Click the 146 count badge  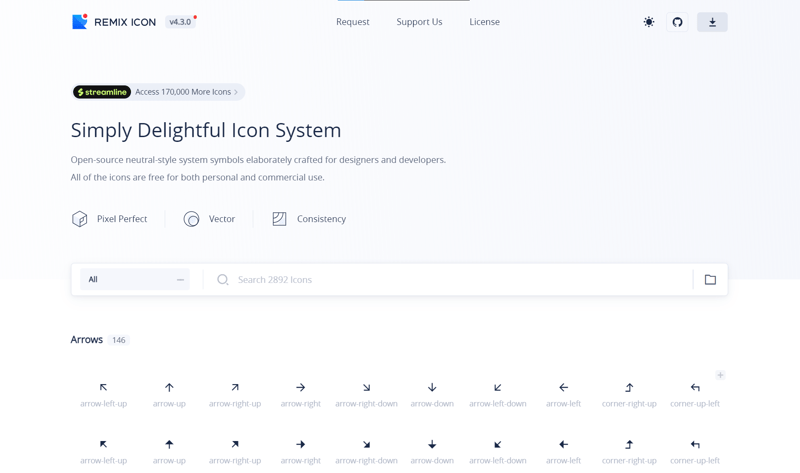point(119,340)
